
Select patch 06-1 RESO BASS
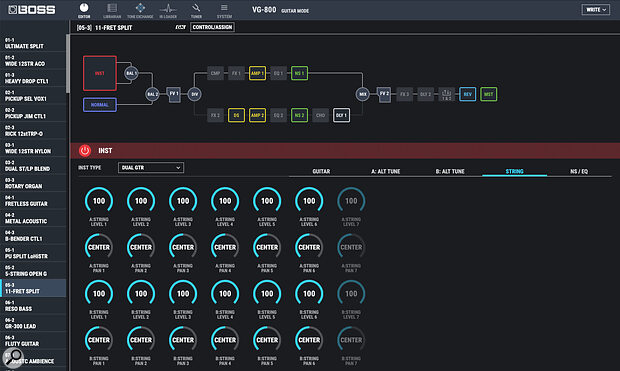pos(33,305)
